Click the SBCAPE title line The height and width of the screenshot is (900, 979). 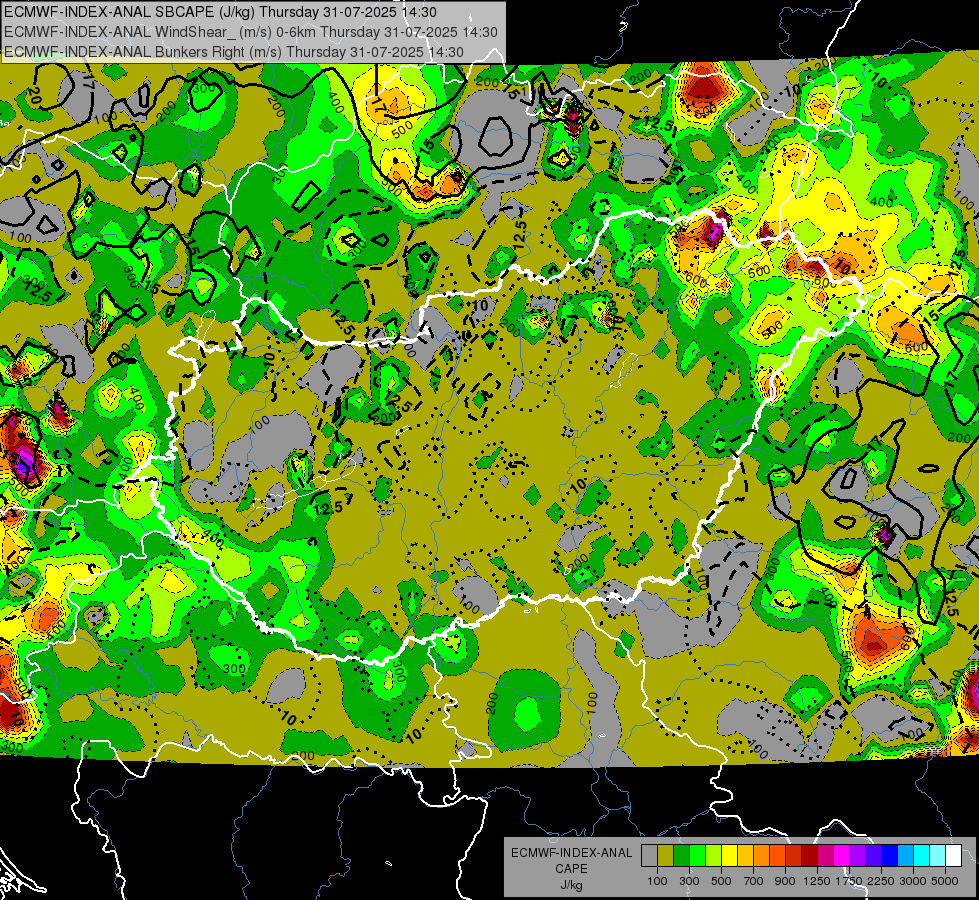point(220,12)
